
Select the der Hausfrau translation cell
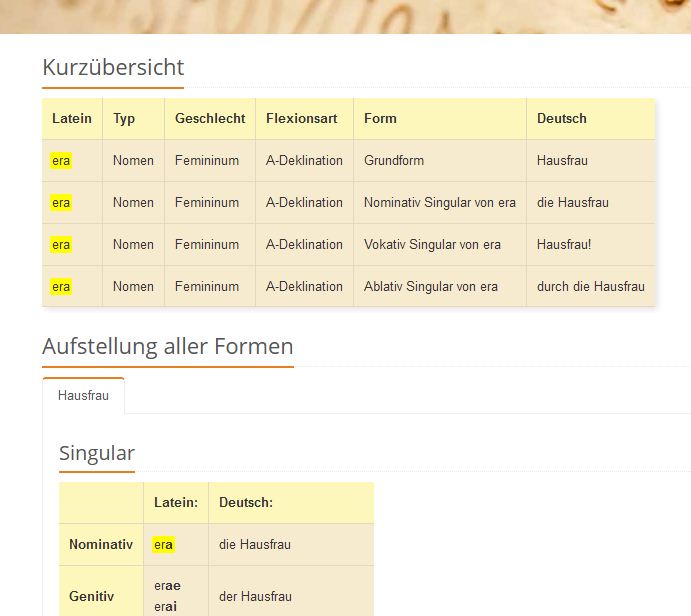(255, 596)
